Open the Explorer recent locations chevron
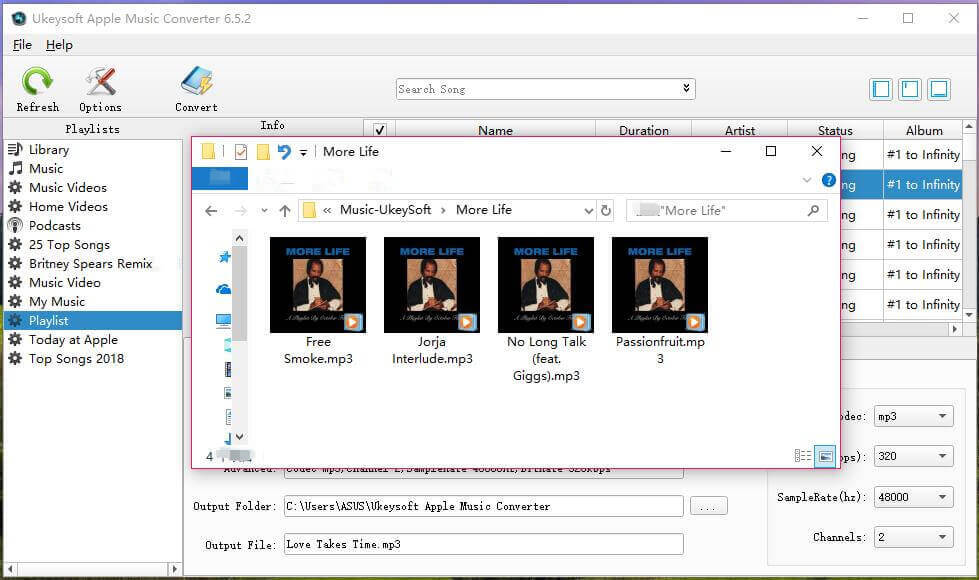 (x=264, y=211)
